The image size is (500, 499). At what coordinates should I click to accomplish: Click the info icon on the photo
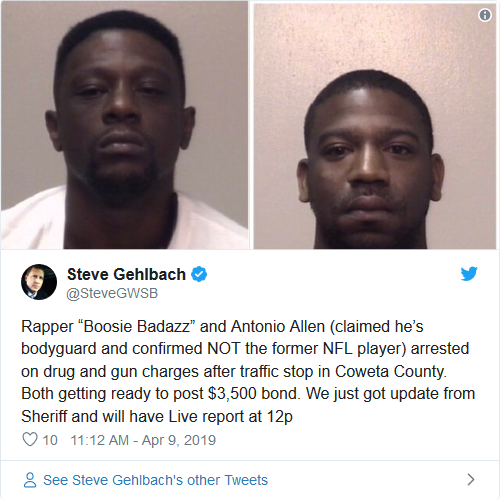click(x=485, y=15)
